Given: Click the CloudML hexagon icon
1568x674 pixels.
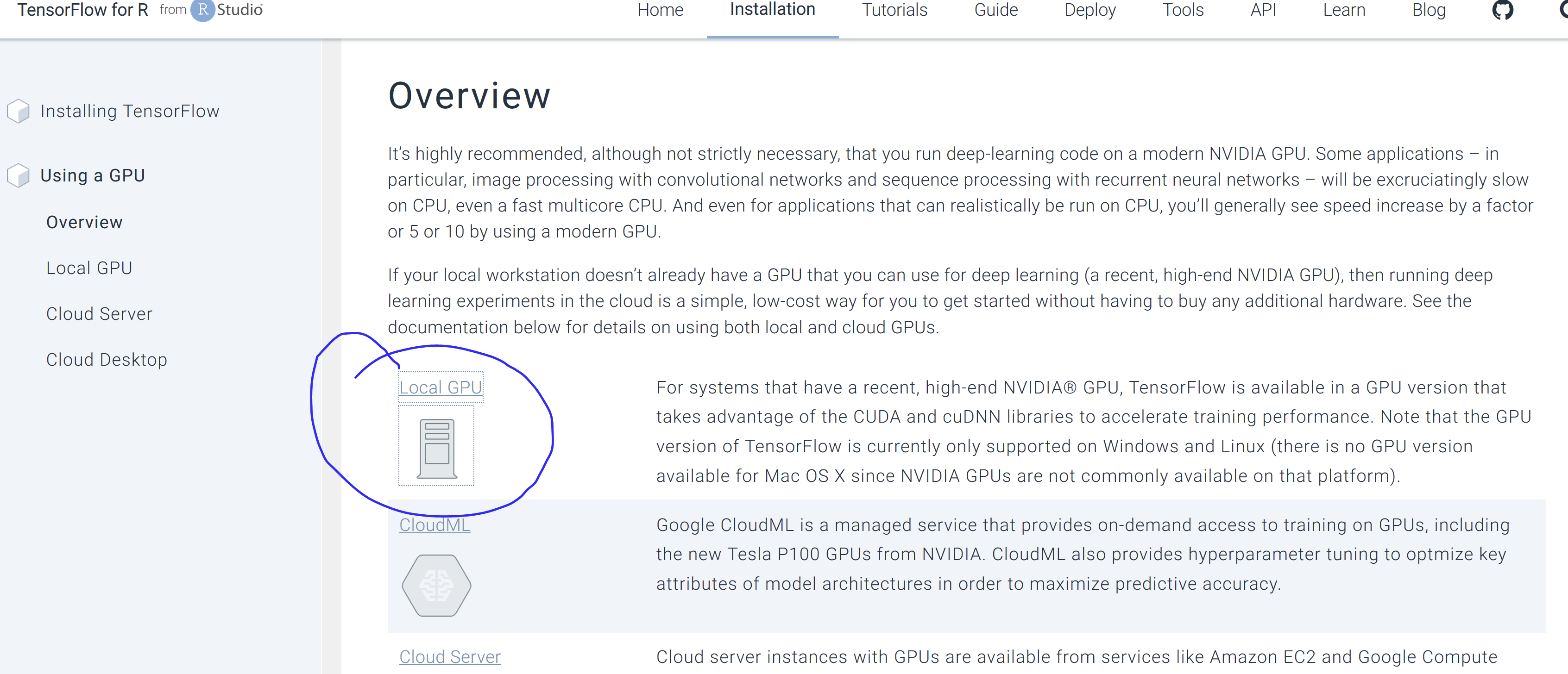Looking at the screenshot, I should [436, 585].
